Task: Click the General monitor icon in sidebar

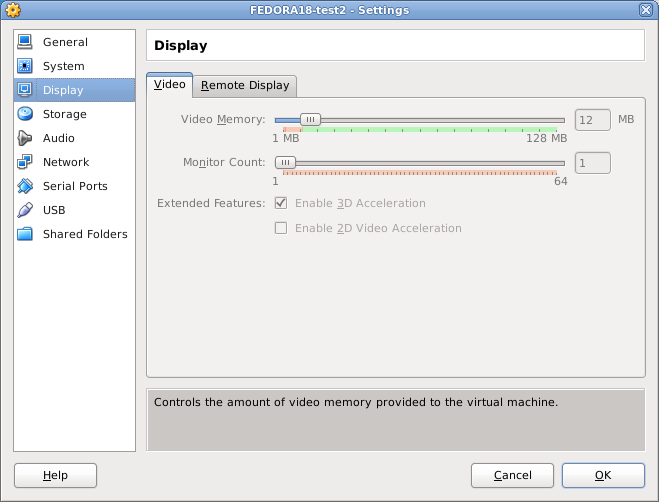Action: coord(25,42)
